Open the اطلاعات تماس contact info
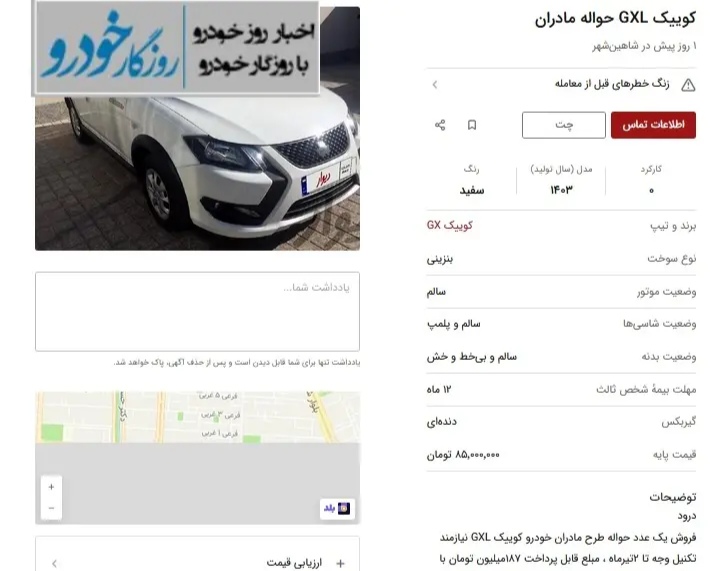Viewport: 717px width, 571px height. point(653,125)
